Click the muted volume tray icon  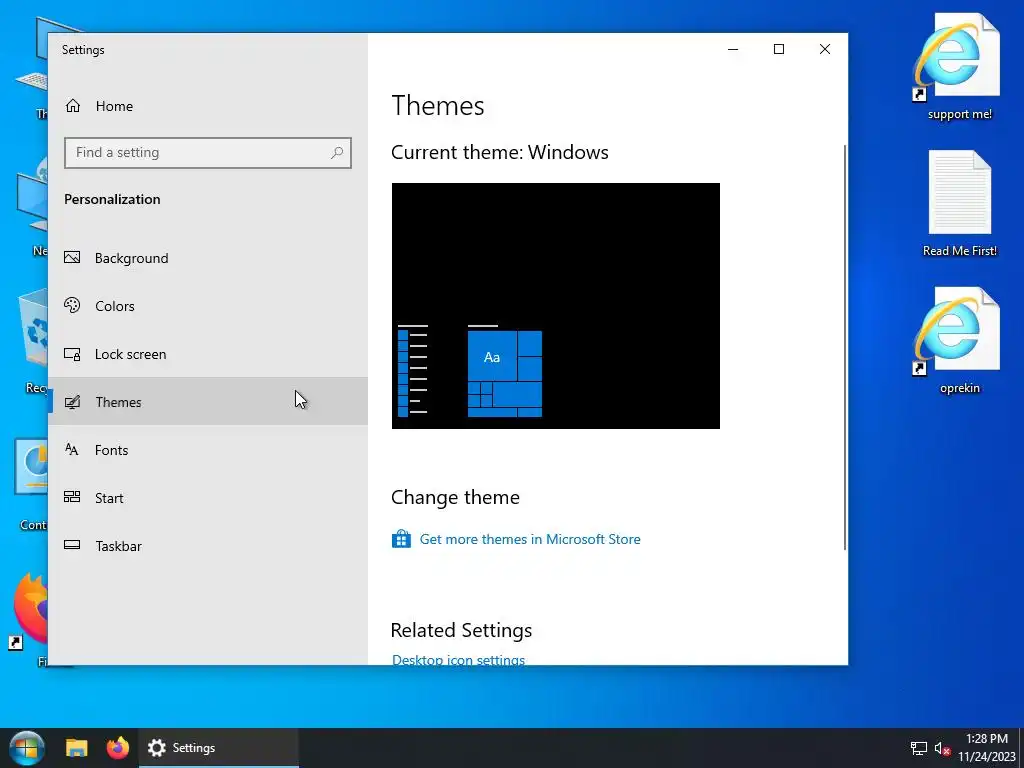pos(942,748)
